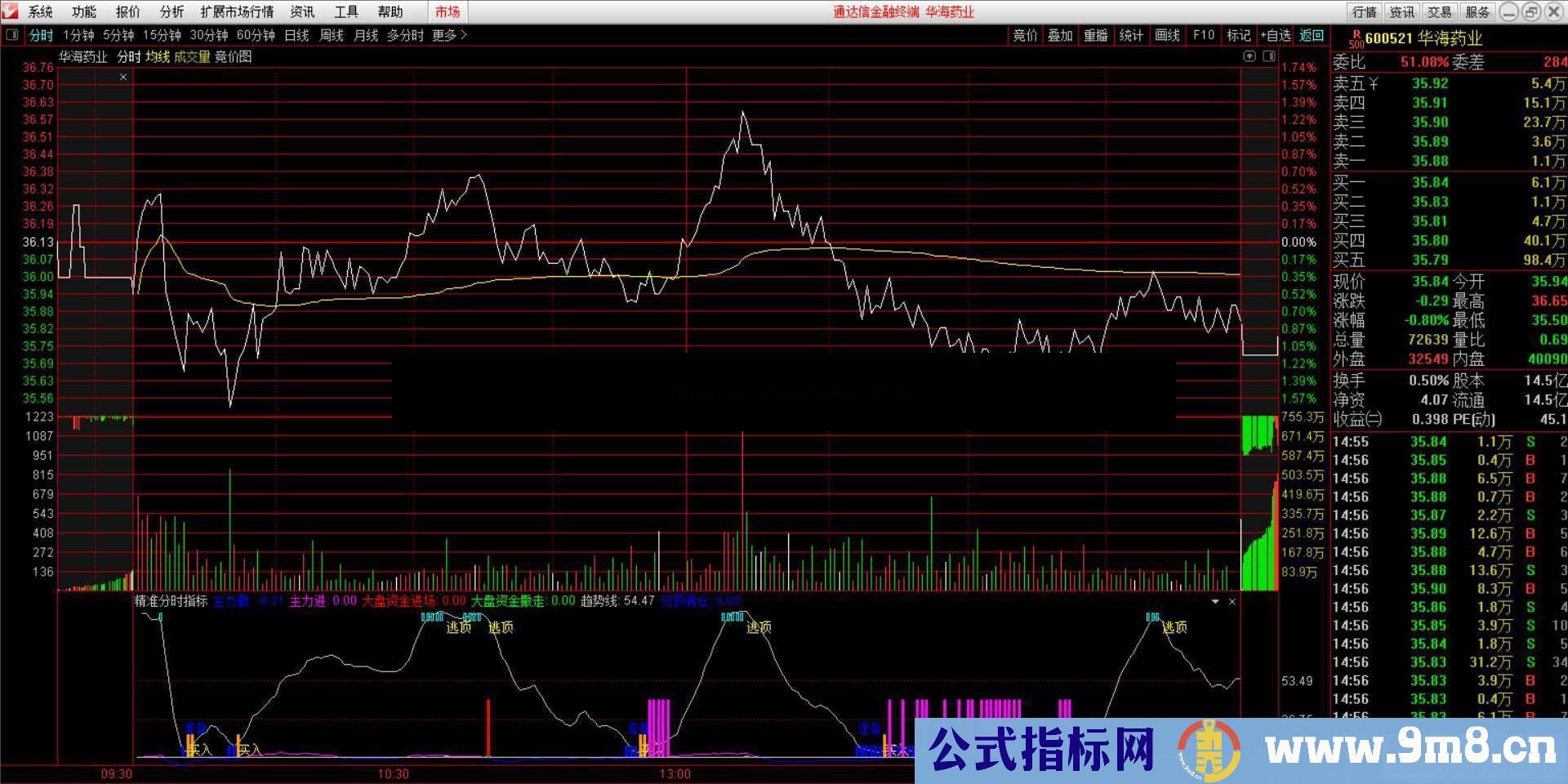Screen dimensions: 1568x784
Task: Click the 13:00 time axis label
Action: click(675, 773)
